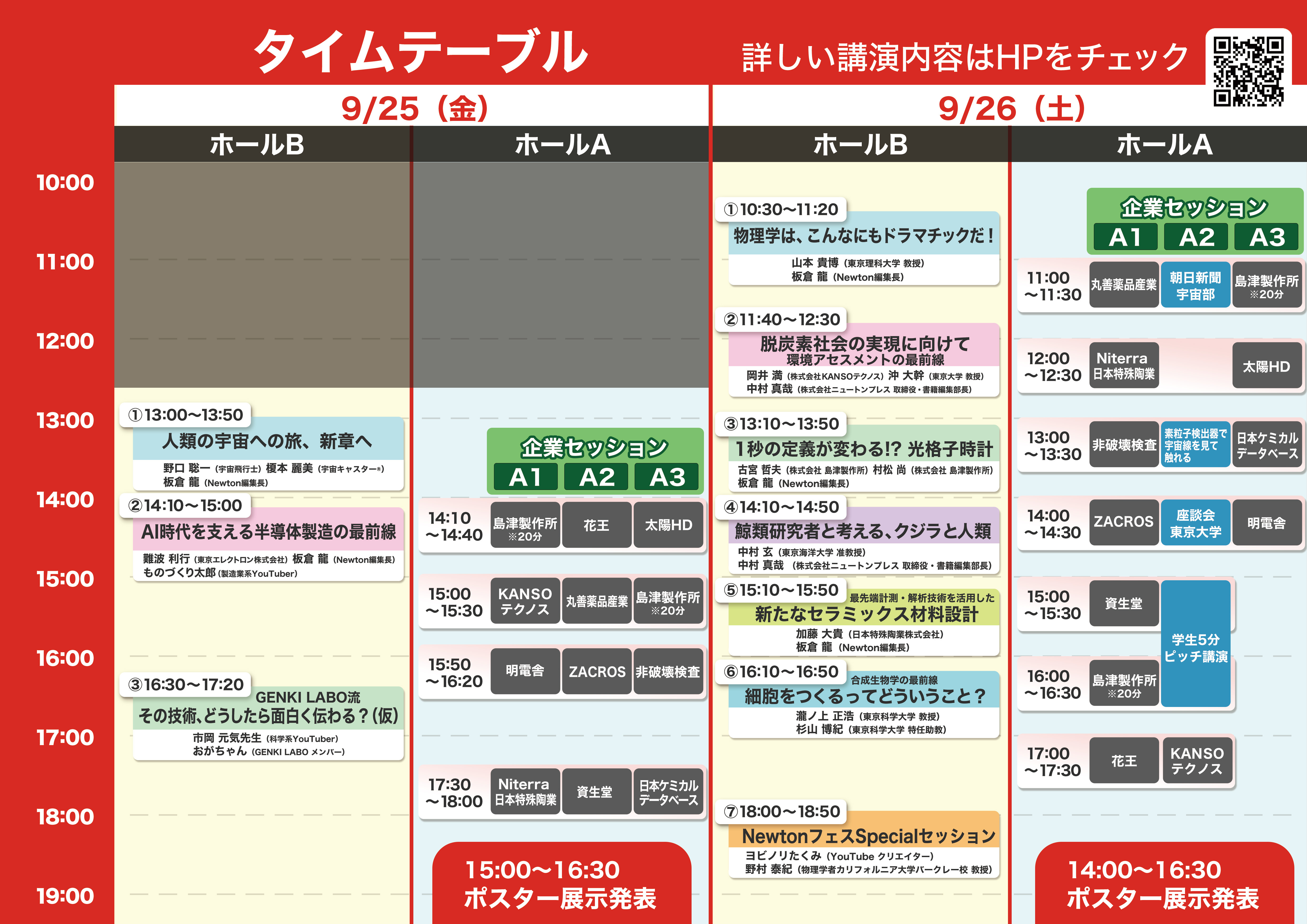Viewport: 1307px width, 924px height.
Task: Select KANSOテクノス in the 17:00〜17:30 row
Action: [x=1197, y=761]
